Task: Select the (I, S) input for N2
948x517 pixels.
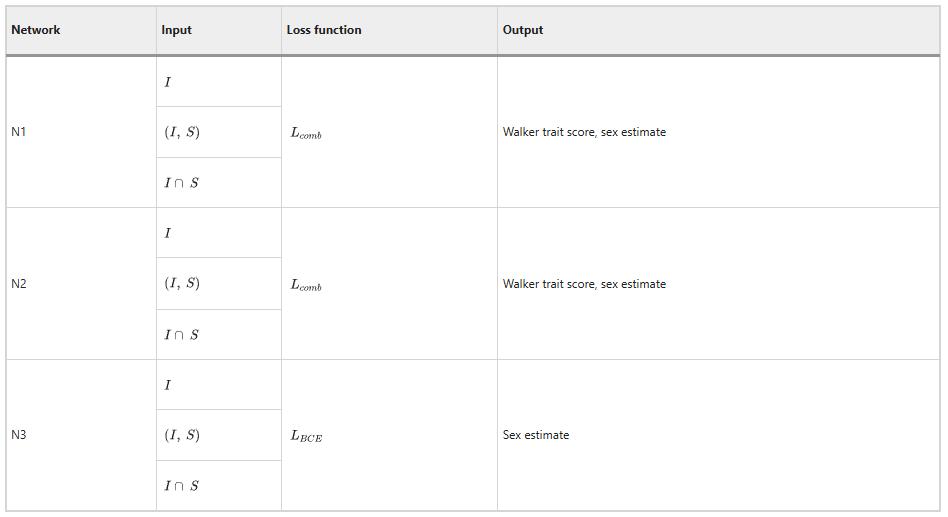Action: pos(182,284)
